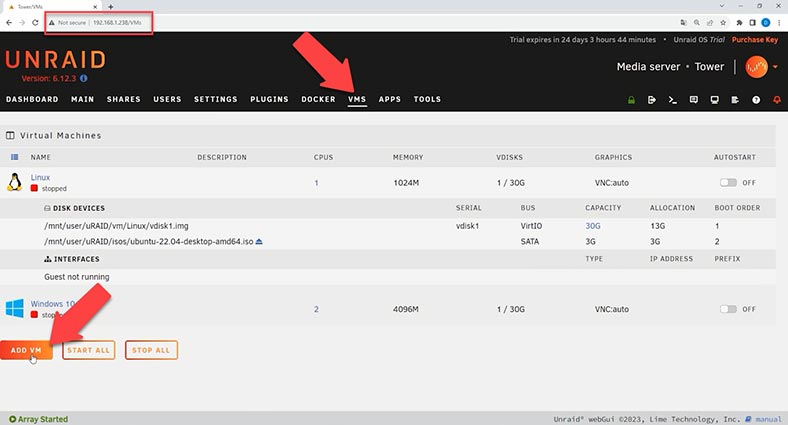788x425 pixels.
Task: Click the Windows 10 CPU count 2
Action: (316, 309)
